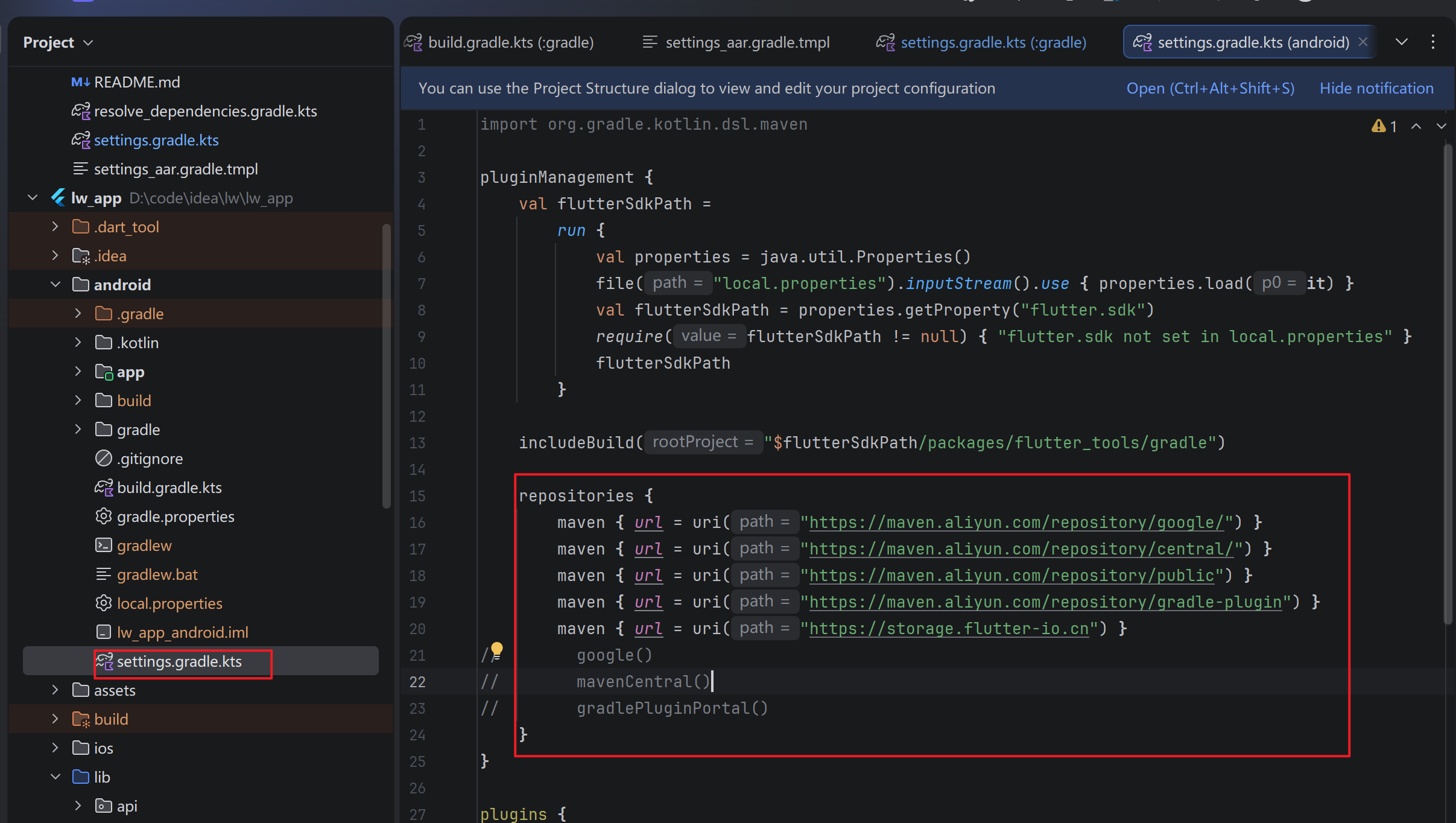Screen dimensions: 1456x823
Task: Click the lw_app Flutter project icon
Action: (x=59, y=198)
